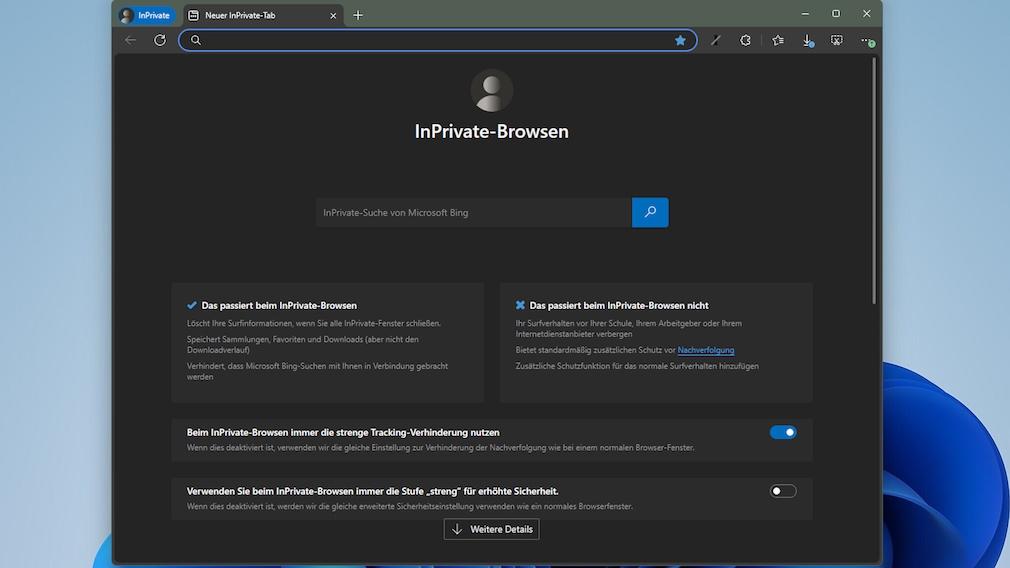The image size is (1010, 568).
Task: Click text 'Verwenden Sie beim InPrivate-Browsen immer'
Action: pos(281,491)
